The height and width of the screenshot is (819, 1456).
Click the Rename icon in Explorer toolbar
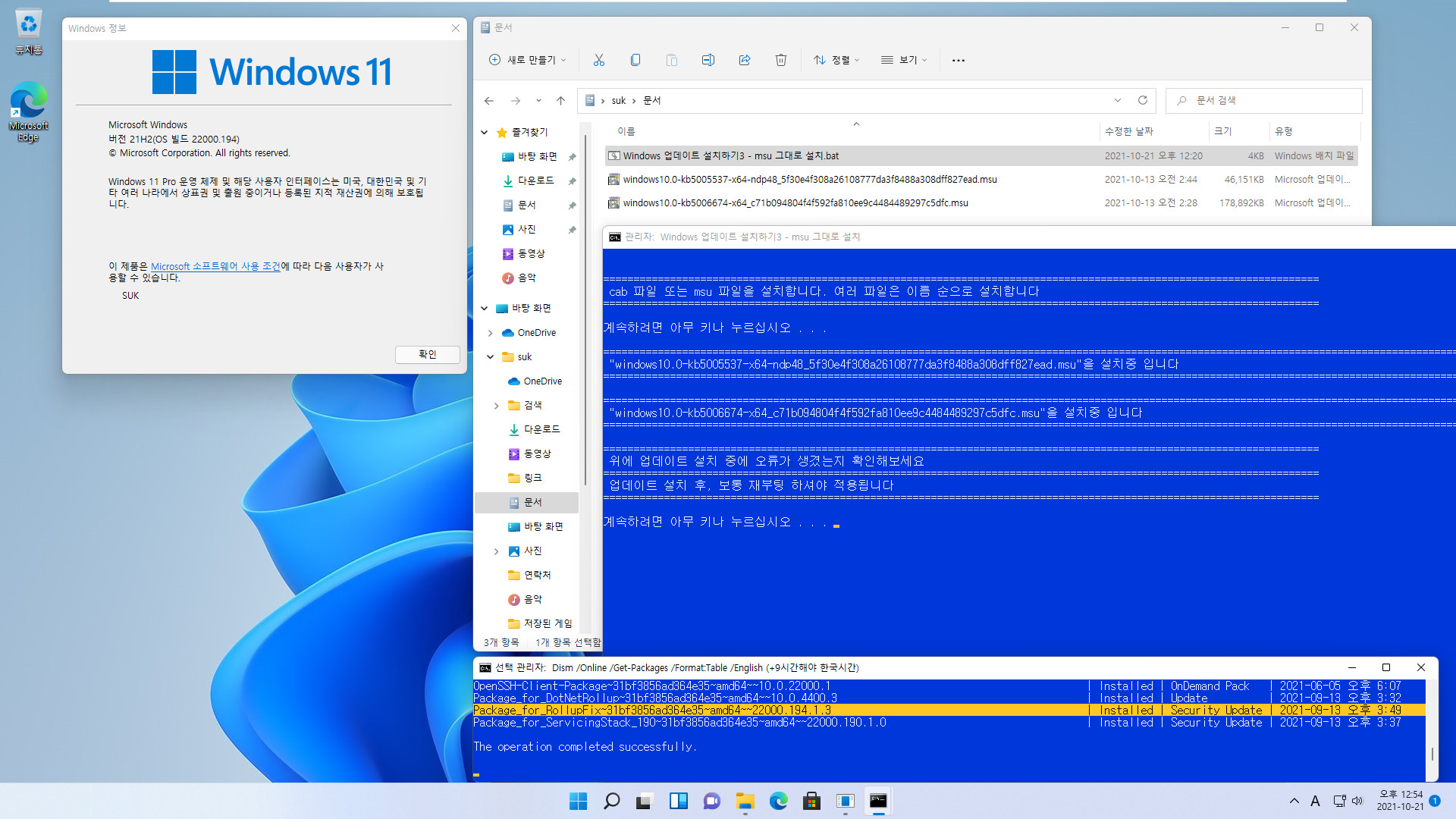point(708,60)
